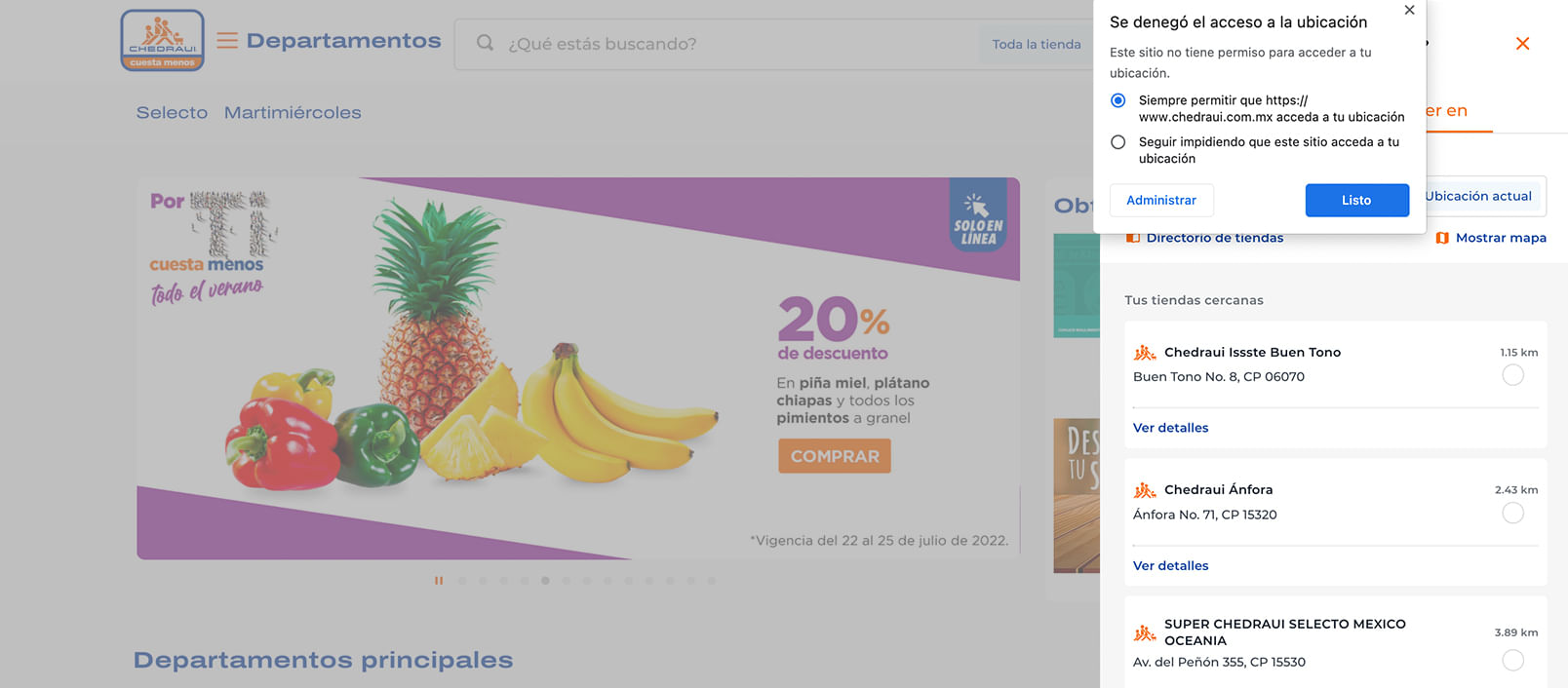Open the Departamentos hamburger menu icon
This screenshot has width=1568, height=688.
click(227, 41)
